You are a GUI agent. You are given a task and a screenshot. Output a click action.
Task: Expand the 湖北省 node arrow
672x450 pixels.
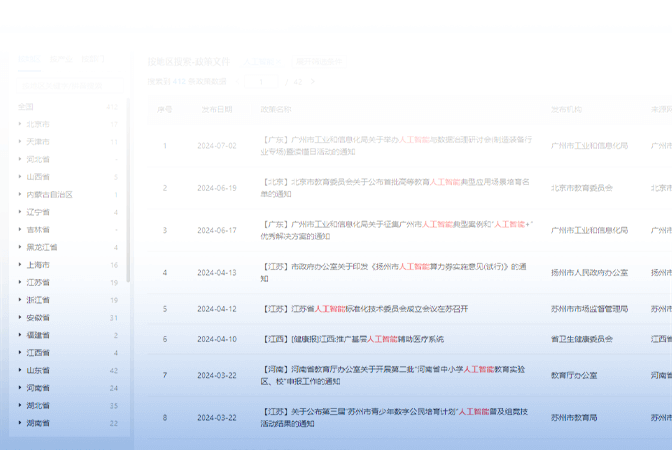(x=19, y=405)
